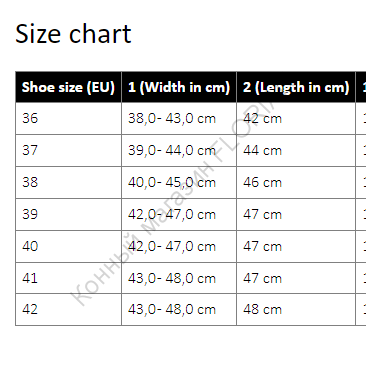This screenshot has width=366, height=379.
Task: Click the 46 cm length cell
Action: click(x=296, y=182)
